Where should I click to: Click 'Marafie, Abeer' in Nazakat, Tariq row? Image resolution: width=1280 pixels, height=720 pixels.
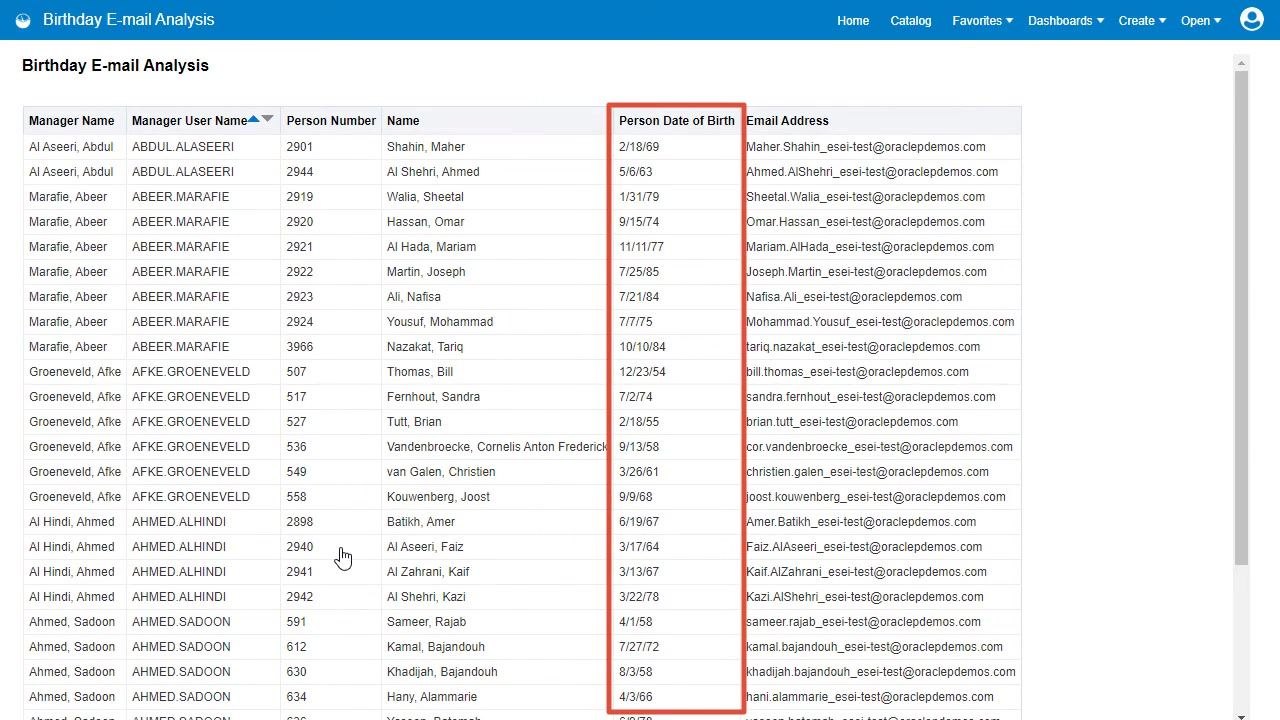click(x=68, y=347)
